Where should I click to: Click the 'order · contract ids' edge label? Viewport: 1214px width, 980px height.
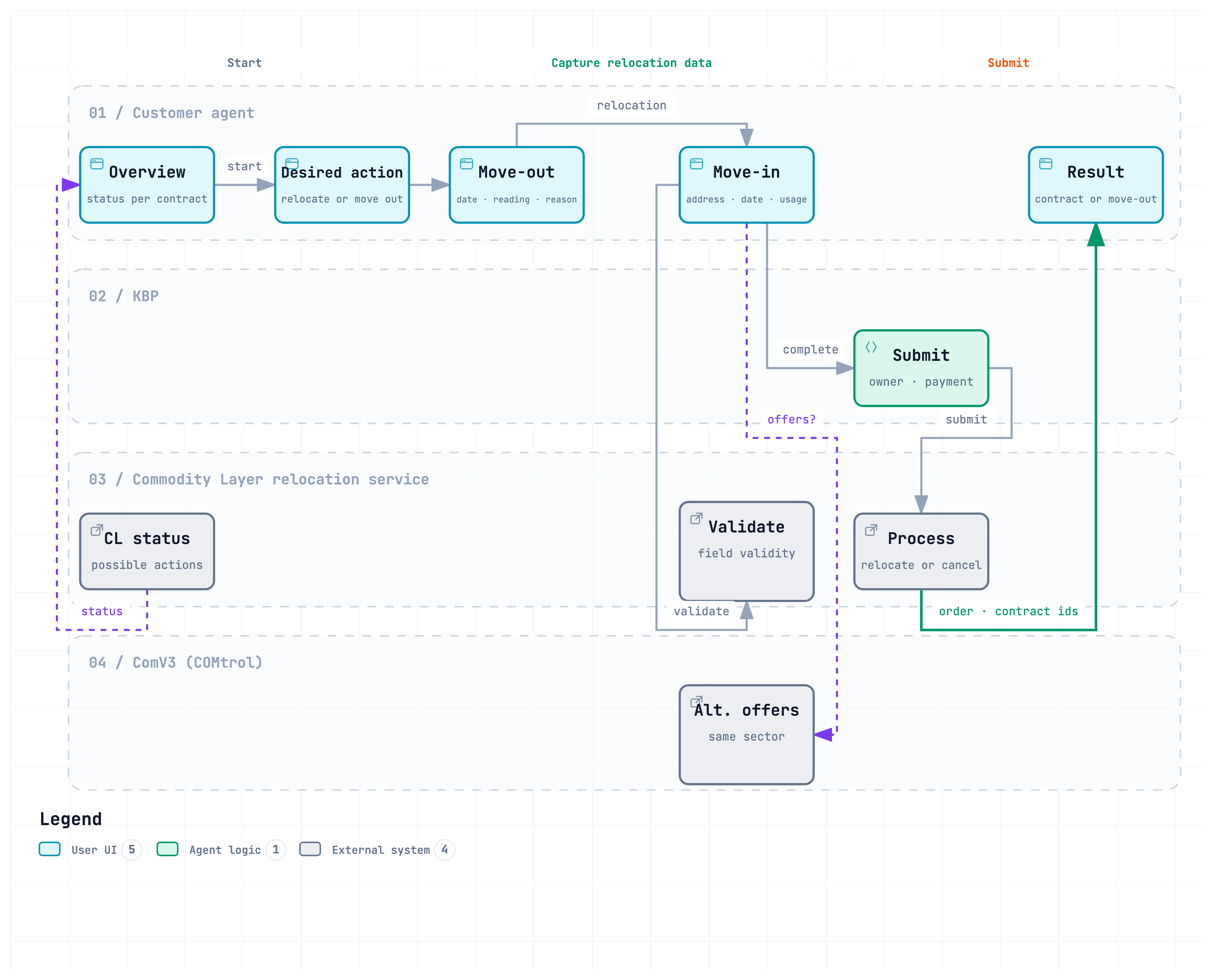pyautogui.click(x=1008, y=611)
